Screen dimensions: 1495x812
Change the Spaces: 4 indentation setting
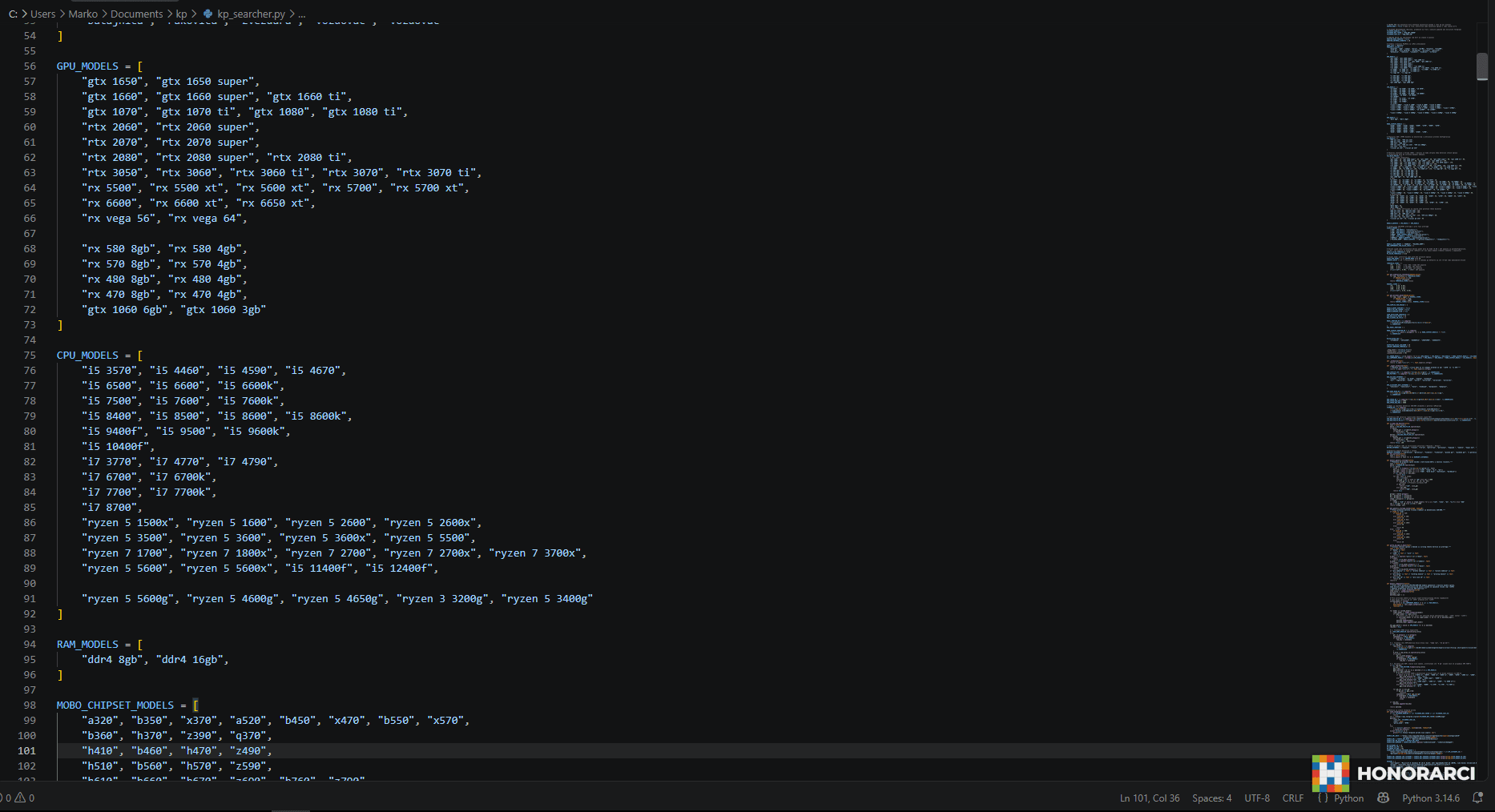1211,798
